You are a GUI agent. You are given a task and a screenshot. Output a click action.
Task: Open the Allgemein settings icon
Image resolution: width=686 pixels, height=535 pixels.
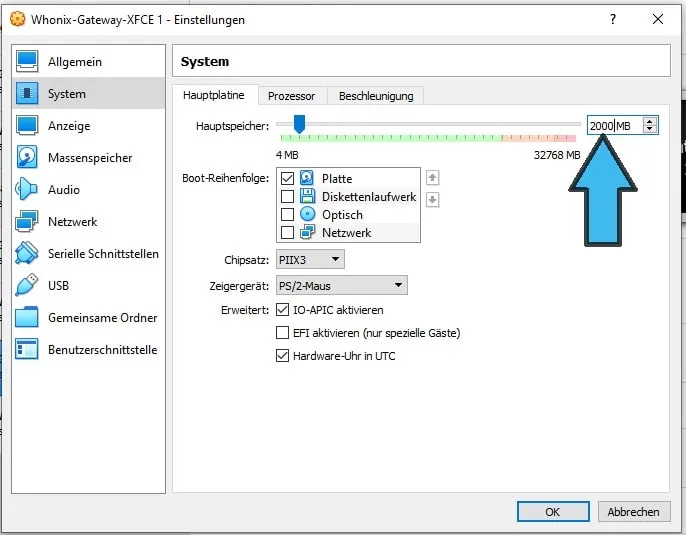(27, 61)
